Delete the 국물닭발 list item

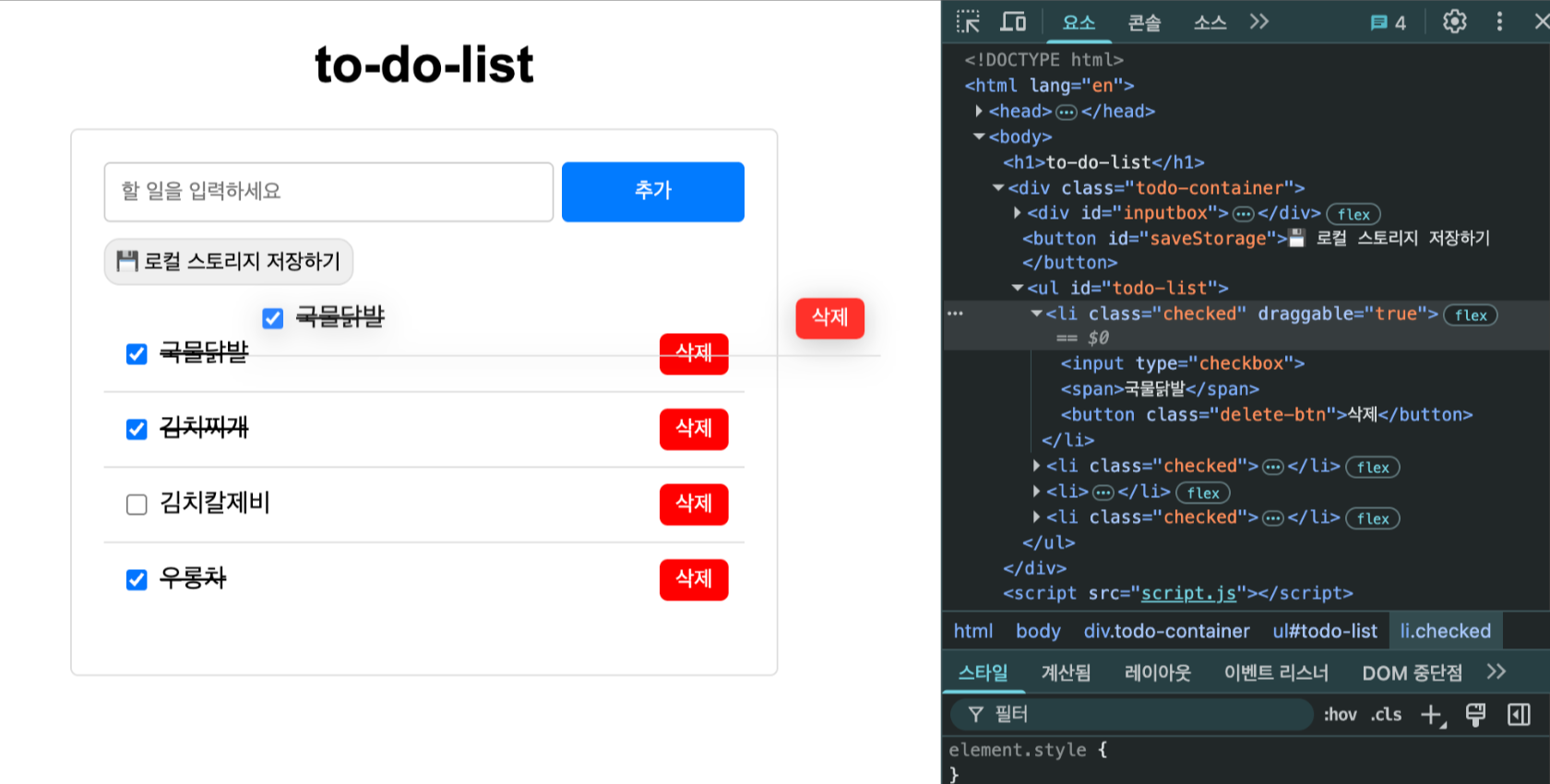694,354
